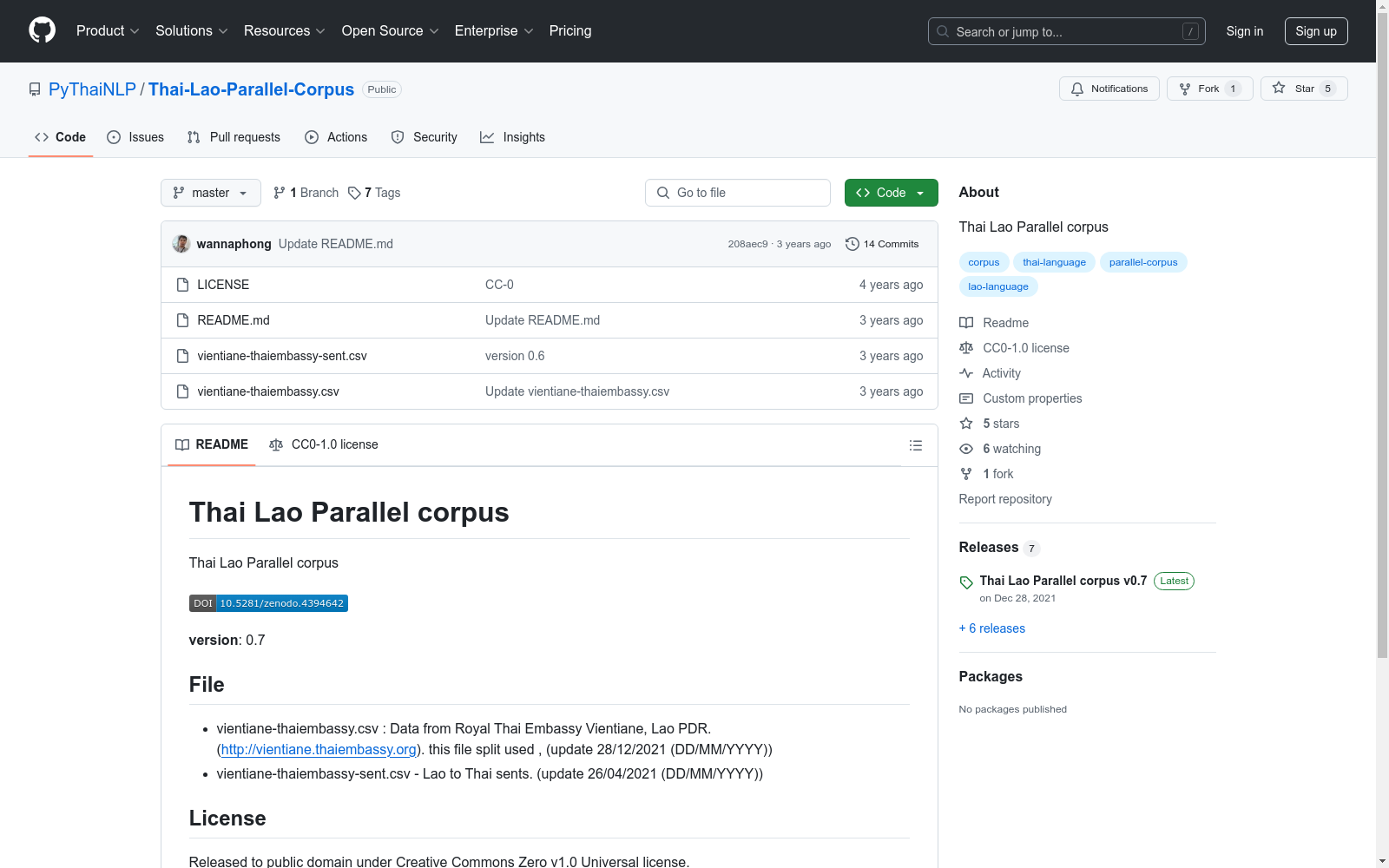View the 14 Commits history
This screenshot has height=868, width=1389.
click(x=882, y=244)
